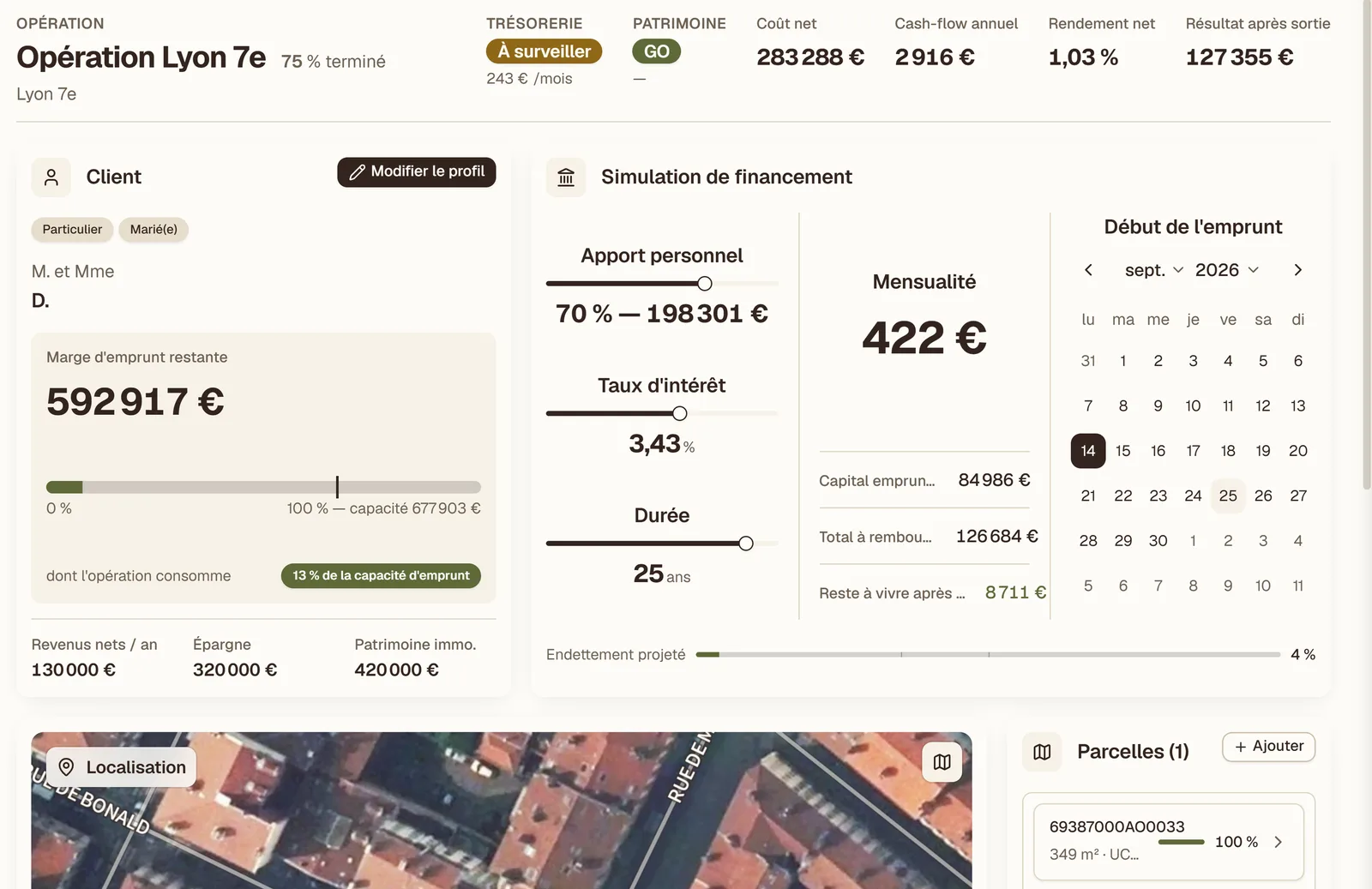Click the Reste à vivre value 8 711 €
The width and height of the screenshot is (1372, 889).
click(x=1015, y=592)
